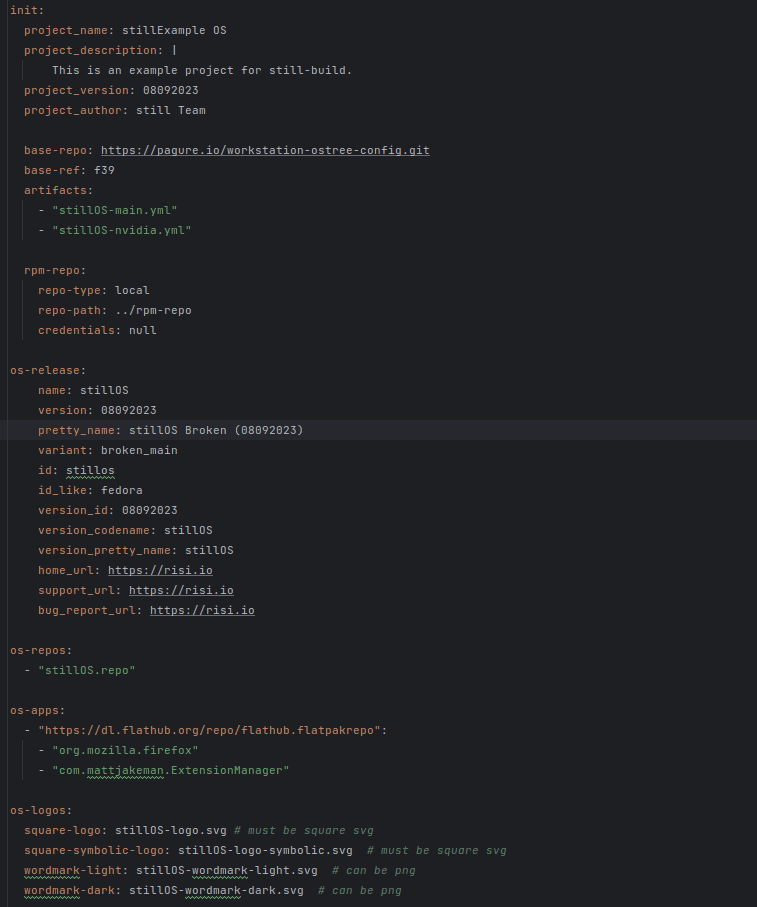Click the os-logos: key
This screenshot has height=907, width=757.
click(x=41, y=810)
